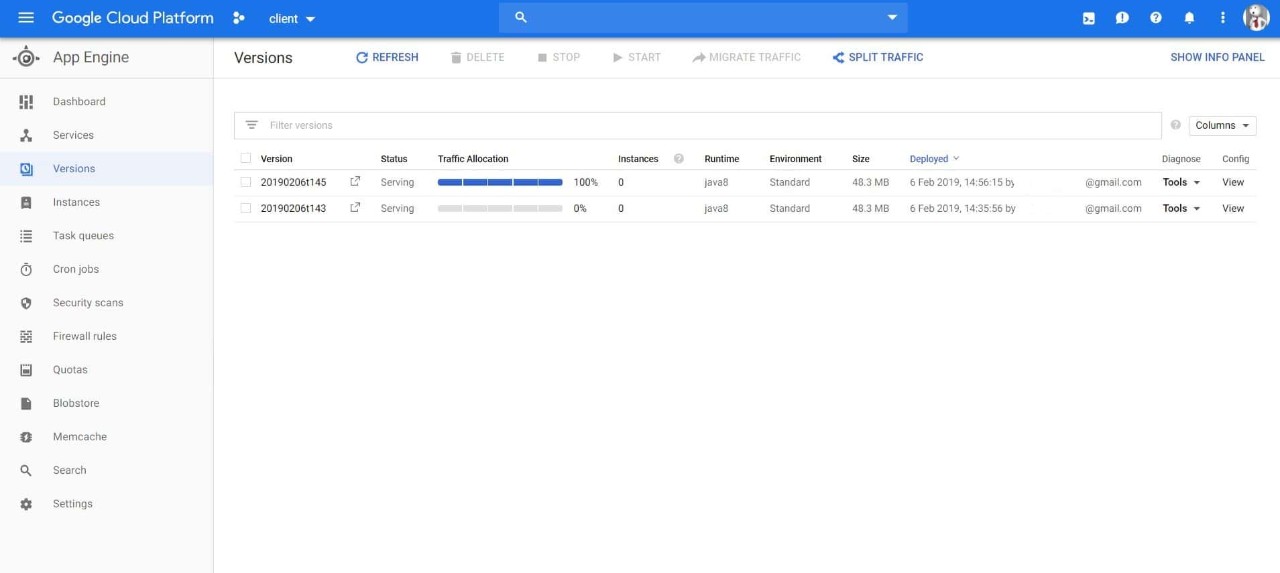This screenshot has height=573, width=1280.
Task: Activate Cloud Shell icon in top bar
Action: 1089,18
